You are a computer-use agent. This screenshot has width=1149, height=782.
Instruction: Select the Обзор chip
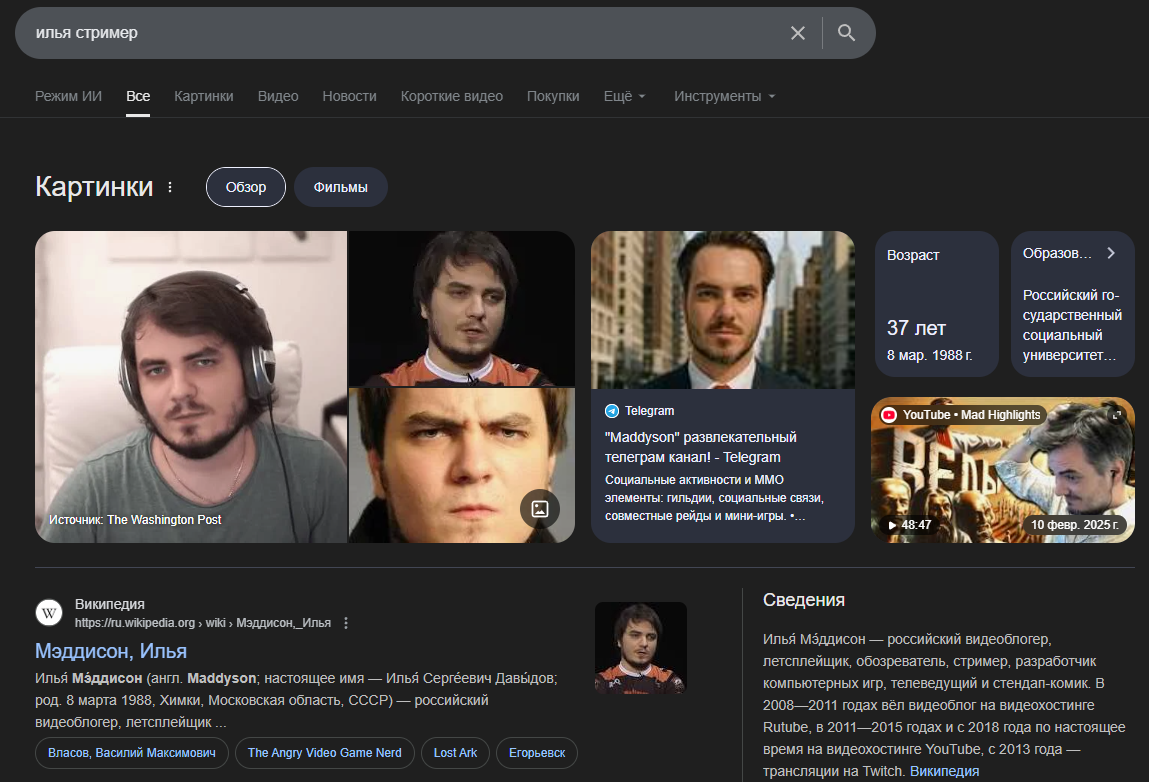click(x=245, y=187)
